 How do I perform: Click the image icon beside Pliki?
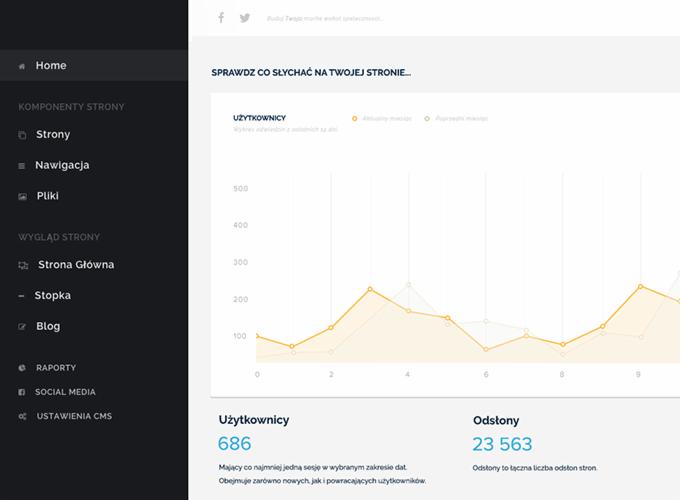click(x=22, y=197)
